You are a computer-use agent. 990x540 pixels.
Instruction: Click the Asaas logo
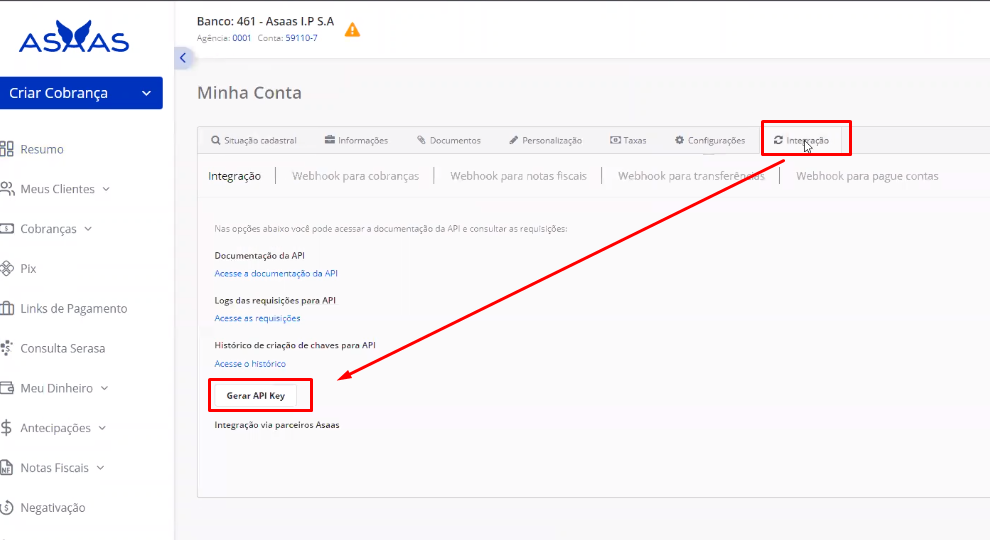point(74,37)
